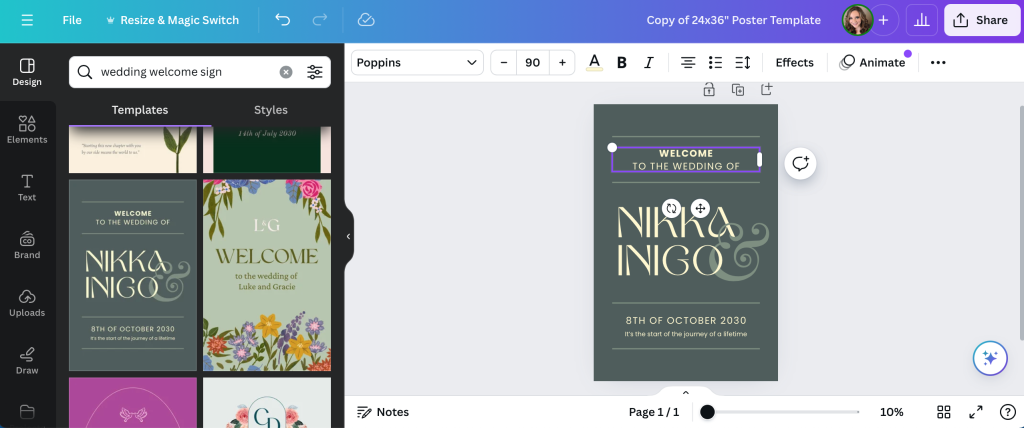Image resolution: width=1024 pixels, height=428 pixels.
Task: Select the purple template thumbnail
Action: 133,403
